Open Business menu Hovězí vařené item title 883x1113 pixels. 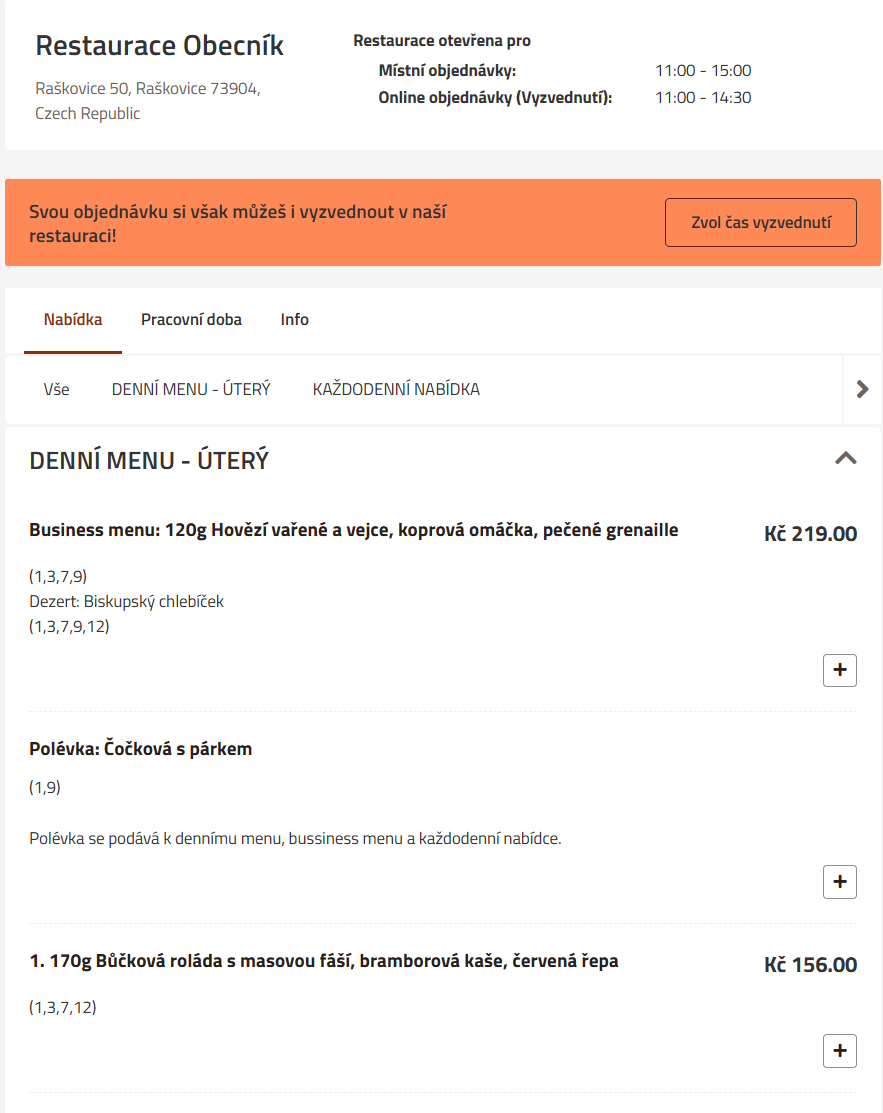pos(354,530)
